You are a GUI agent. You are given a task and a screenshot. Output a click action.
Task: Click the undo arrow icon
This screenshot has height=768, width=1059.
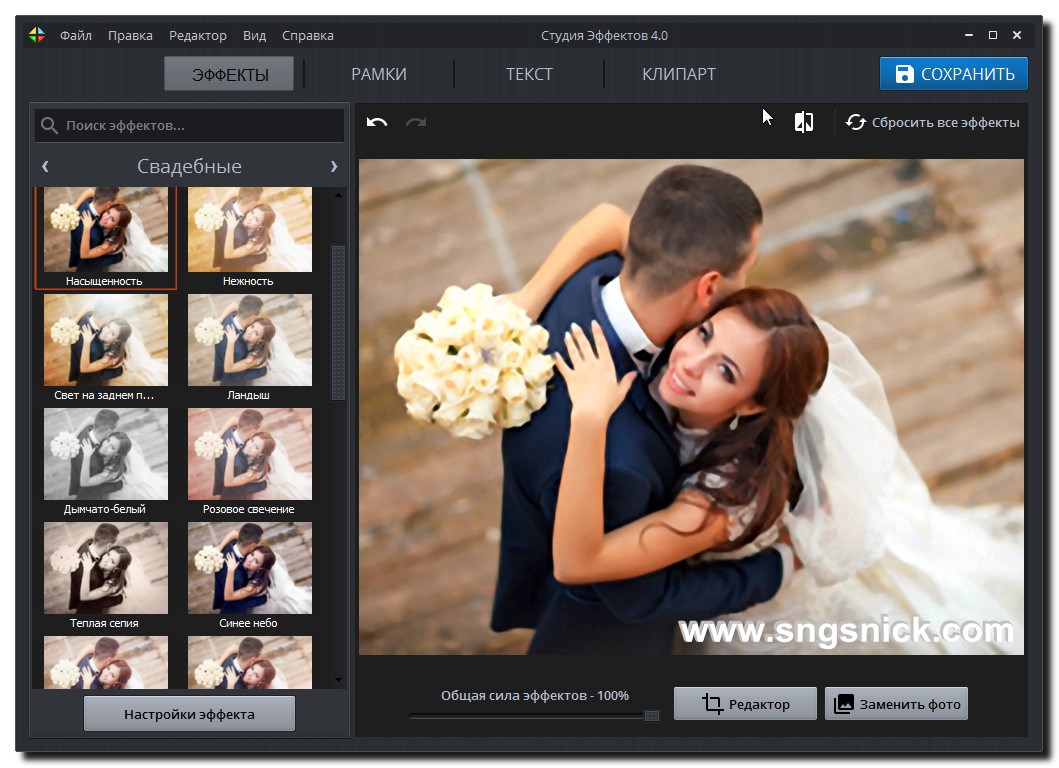click(x=377, y=122)
